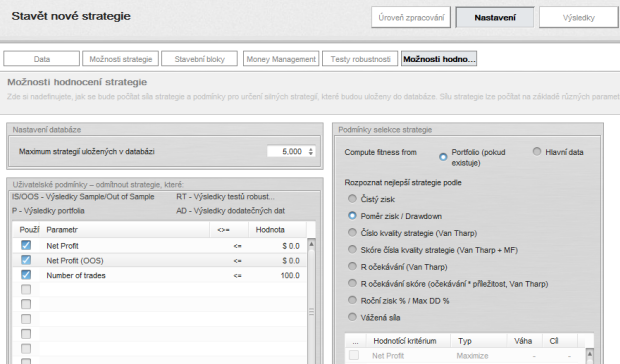Click the criteria table scroll up arrow
The height and width of the screenshot is (364, 620).
point(589,354)
